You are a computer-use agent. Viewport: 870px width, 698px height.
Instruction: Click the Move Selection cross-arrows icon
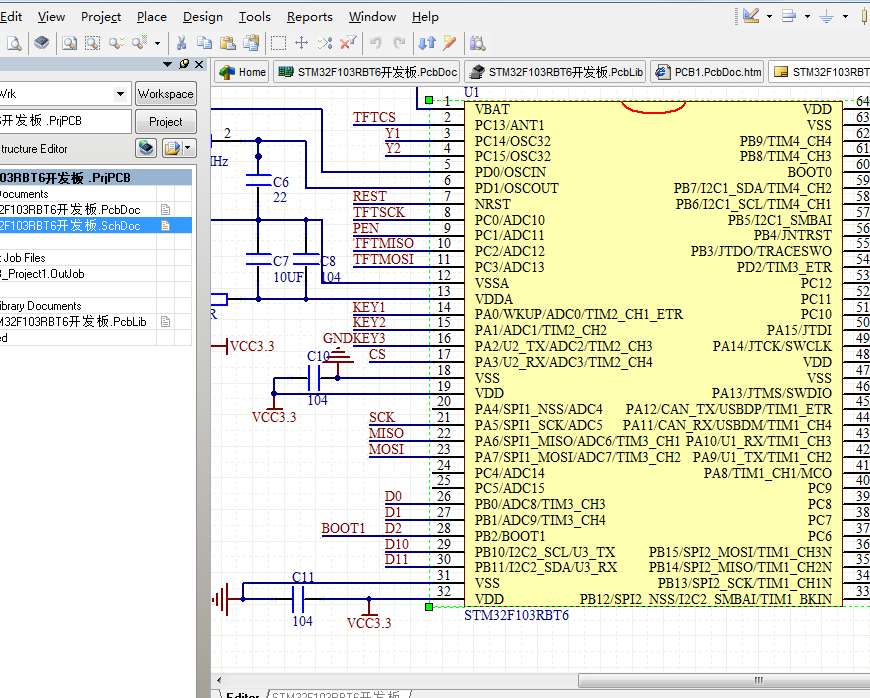click(301, 43)
